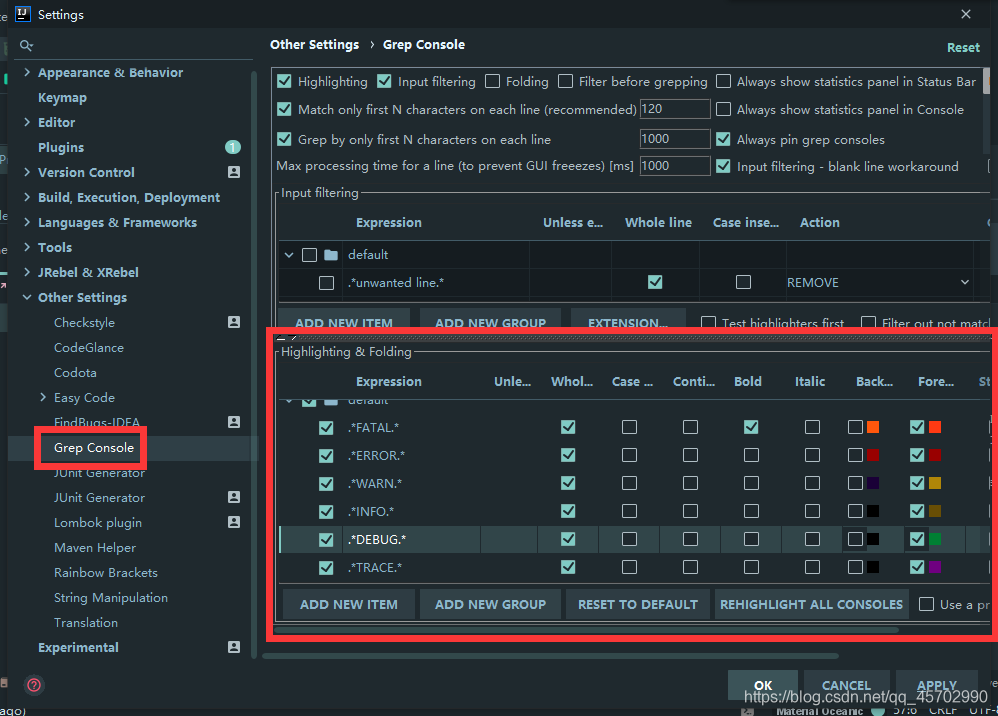The width and height of the screenshot is (998, 716).
Task: Toggle Always show statistics panel in Console
Action: tap(723, 109)
